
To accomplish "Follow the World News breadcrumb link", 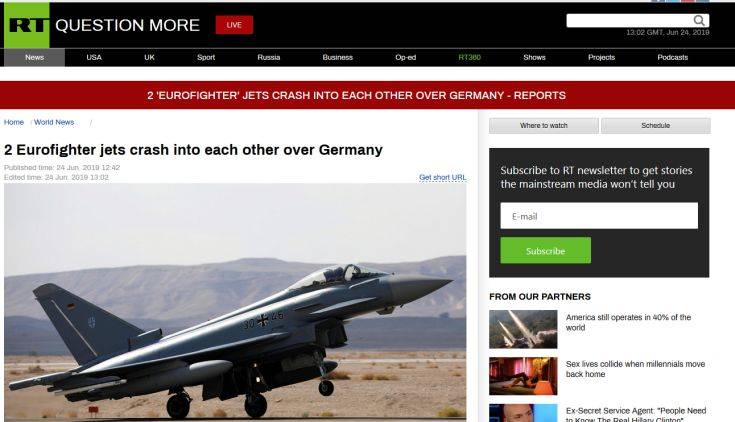I will point(54,122).
